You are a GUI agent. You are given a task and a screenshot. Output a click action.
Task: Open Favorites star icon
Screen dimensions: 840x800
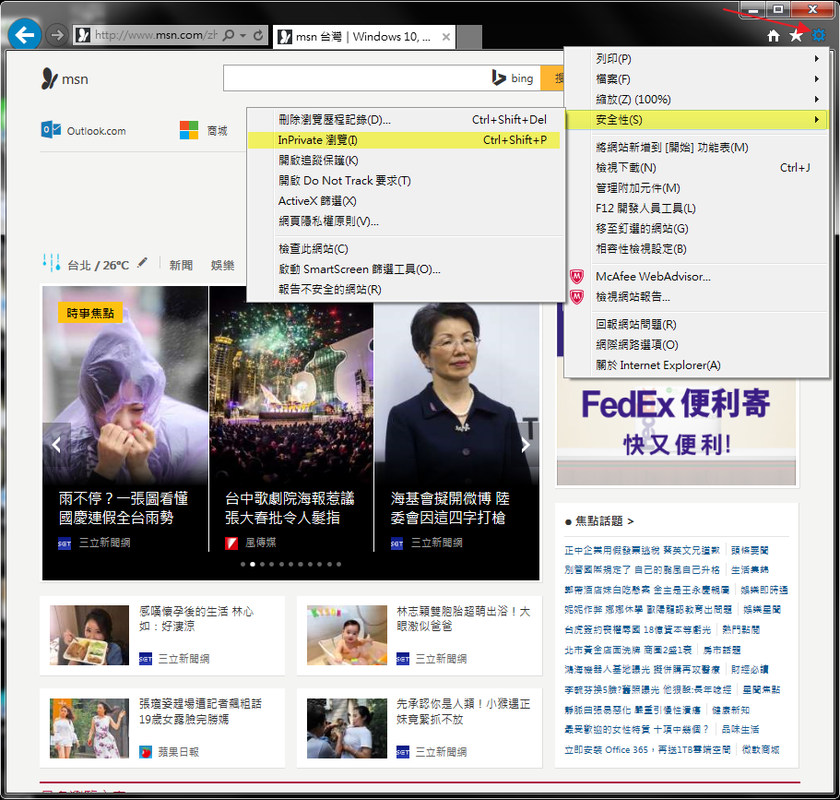(x=796, y=35)
